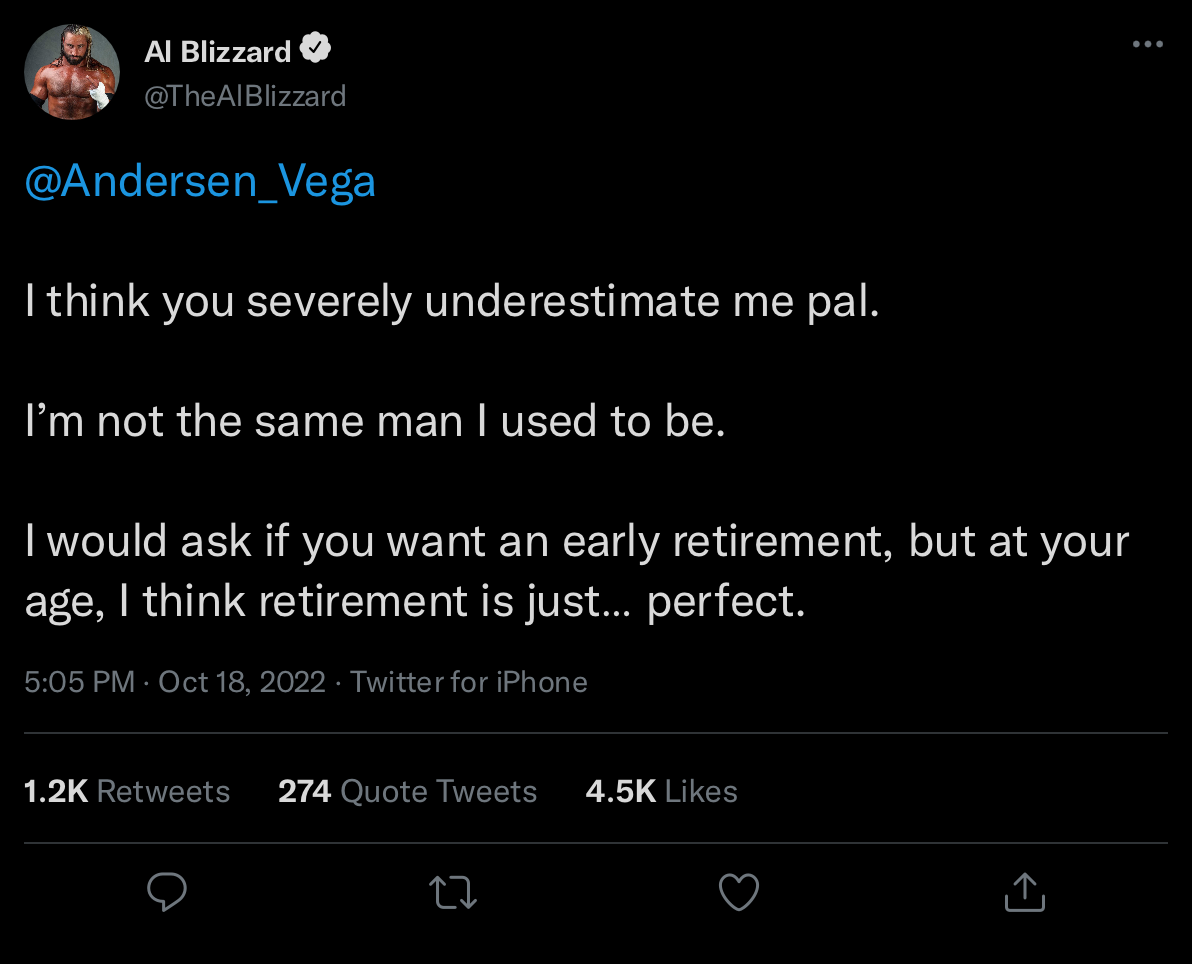Screen dimensions: 1192x964
Task: Open the Twitter for iPhone source link
Action: coord(469,682)
